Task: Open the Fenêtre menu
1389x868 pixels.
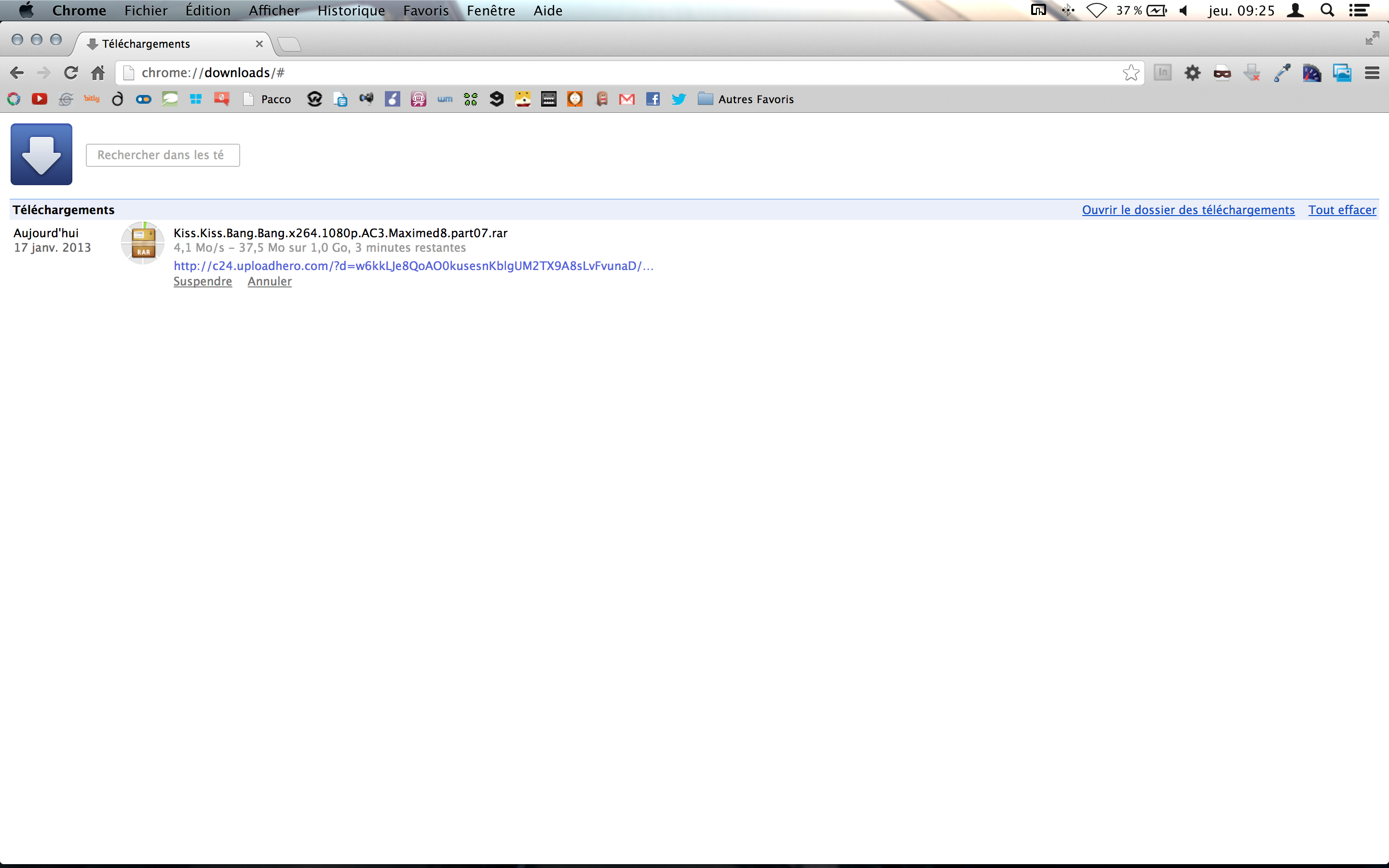Action: pyautogui.click(x=490, y=10)
